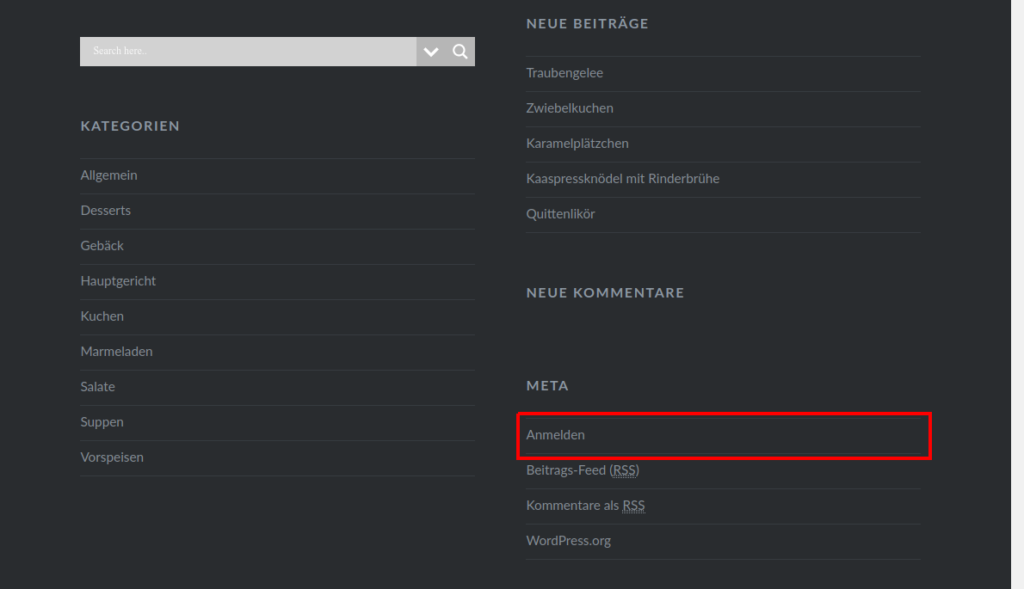1024x589 pixels.
Task: View the Suppen category
Action: click(x=102, y=422)
